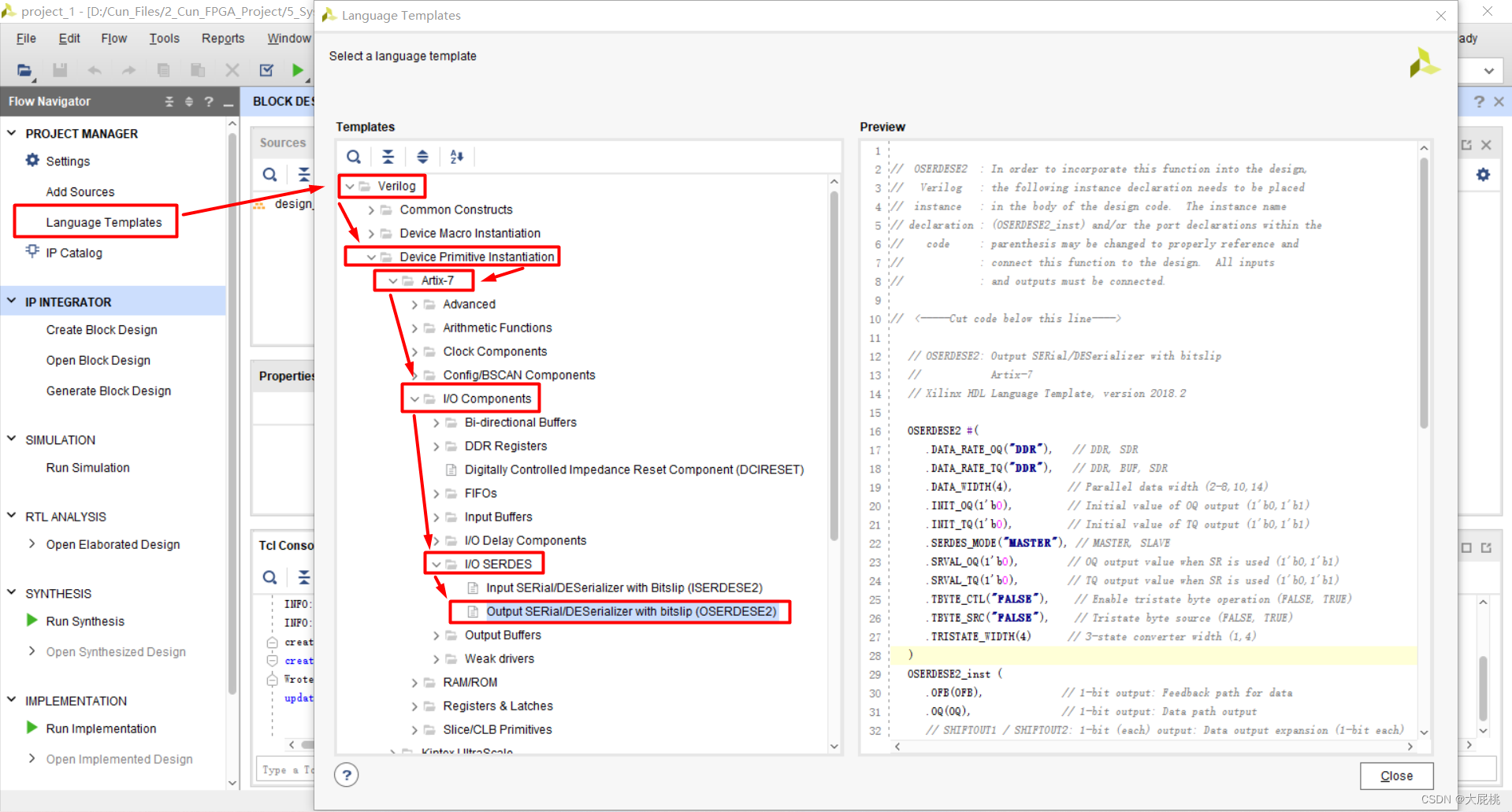
Task: Select Digitally Controlled Impedance Reset Component
Action: pos(634,469)
